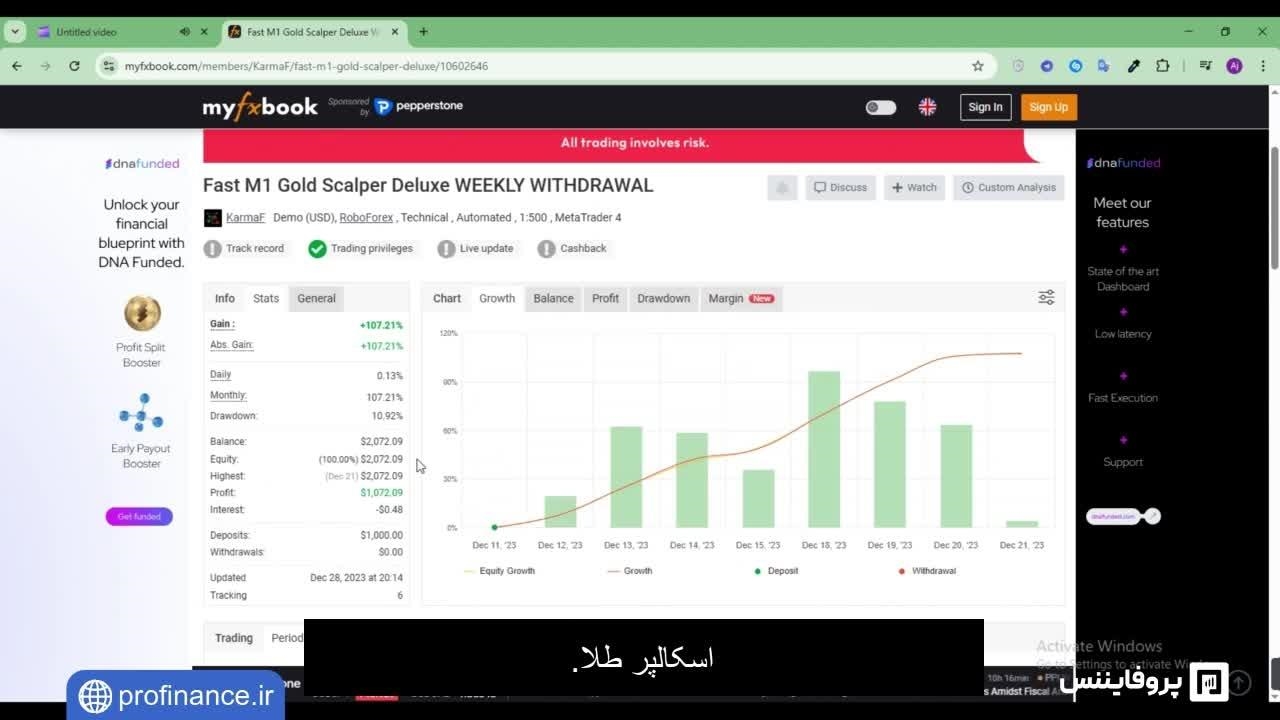Toggle the Equity Growth legend series
Screen dimensions: 1280x720
[506, 571]
